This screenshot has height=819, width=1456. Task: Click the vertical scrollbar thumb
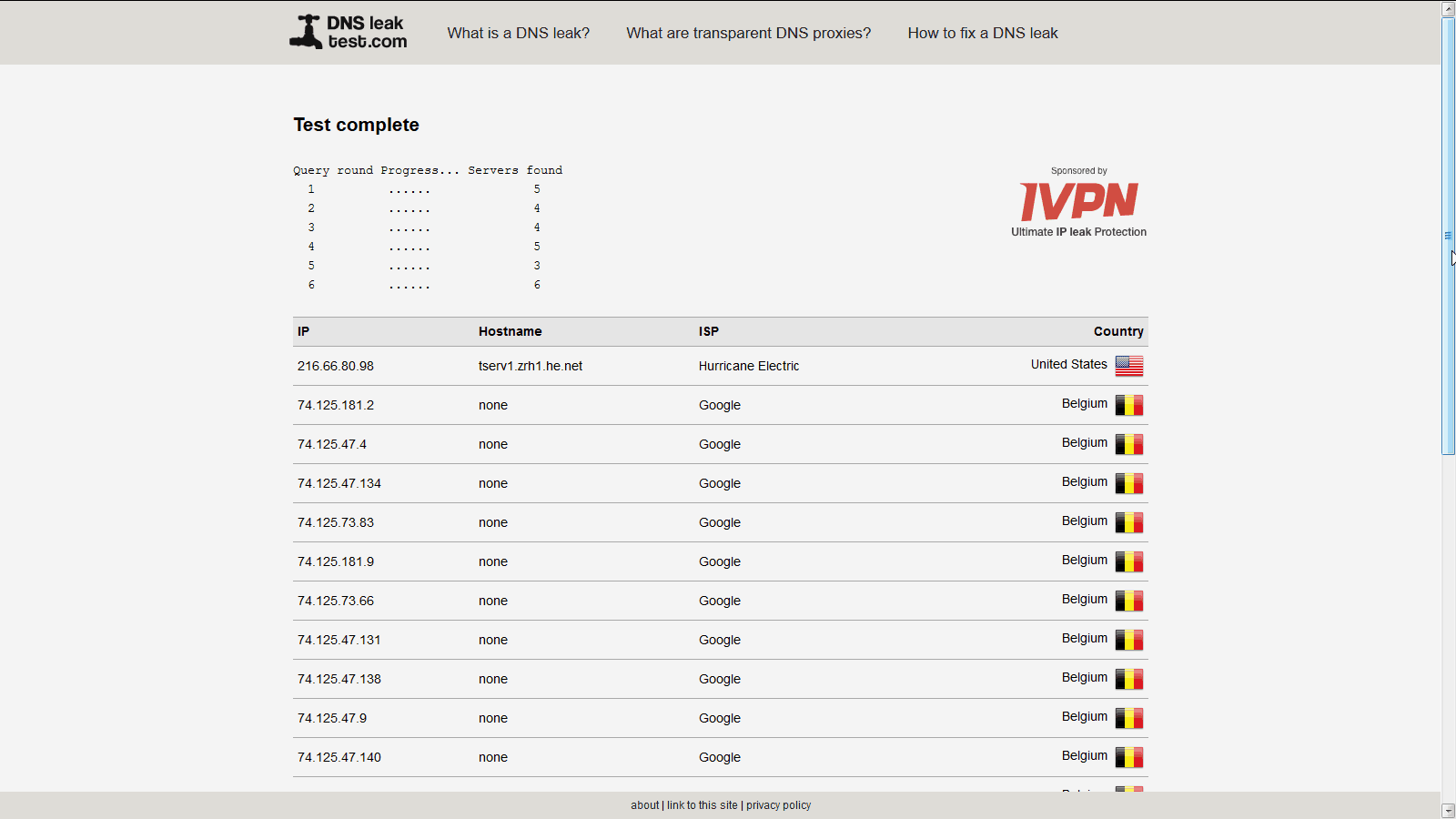pyautogui.click(x=1449, y=236)
